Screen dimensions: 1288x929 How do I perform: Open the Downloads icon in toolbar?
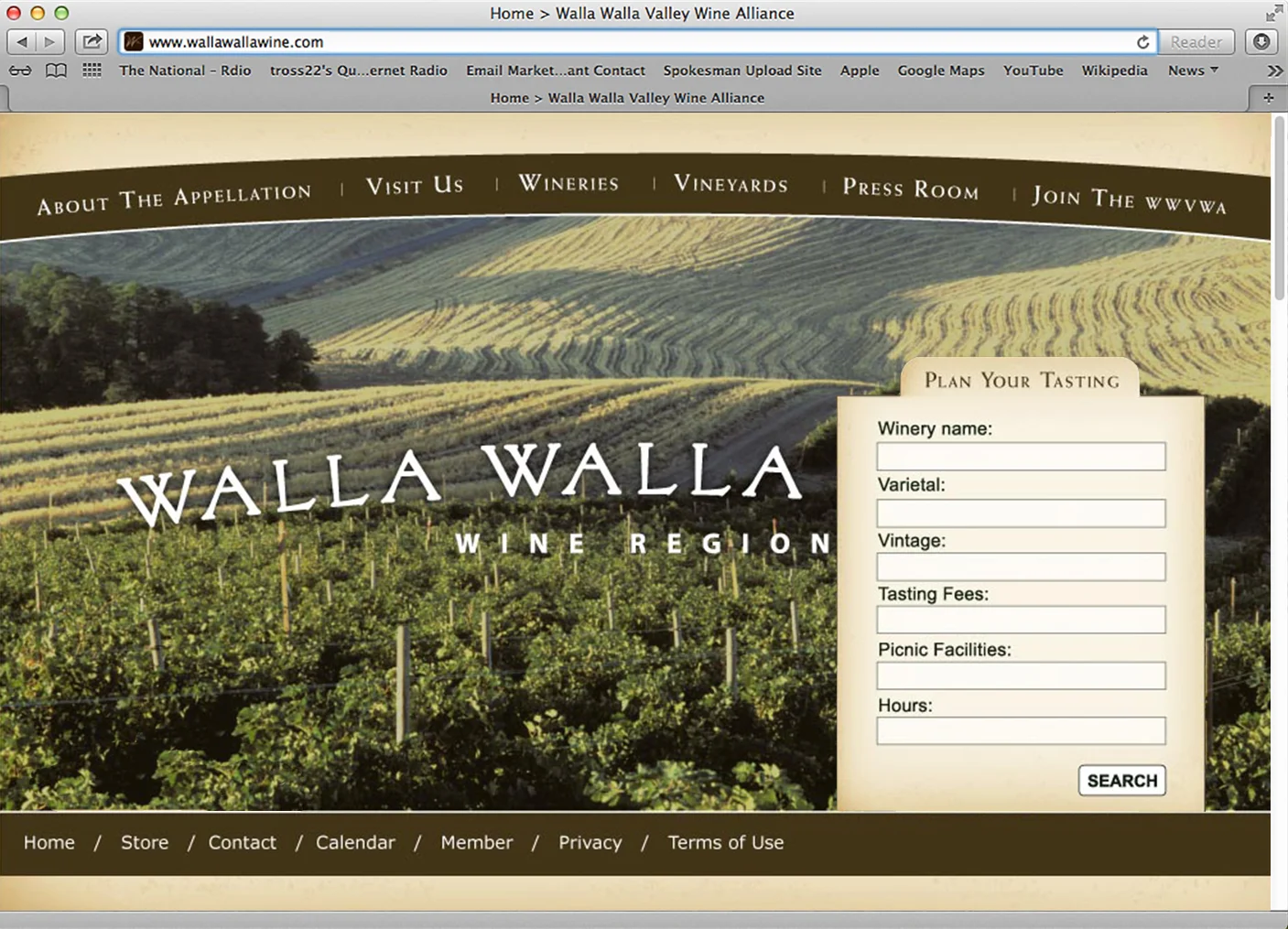pyautogui.click(x=1261, y=42)
